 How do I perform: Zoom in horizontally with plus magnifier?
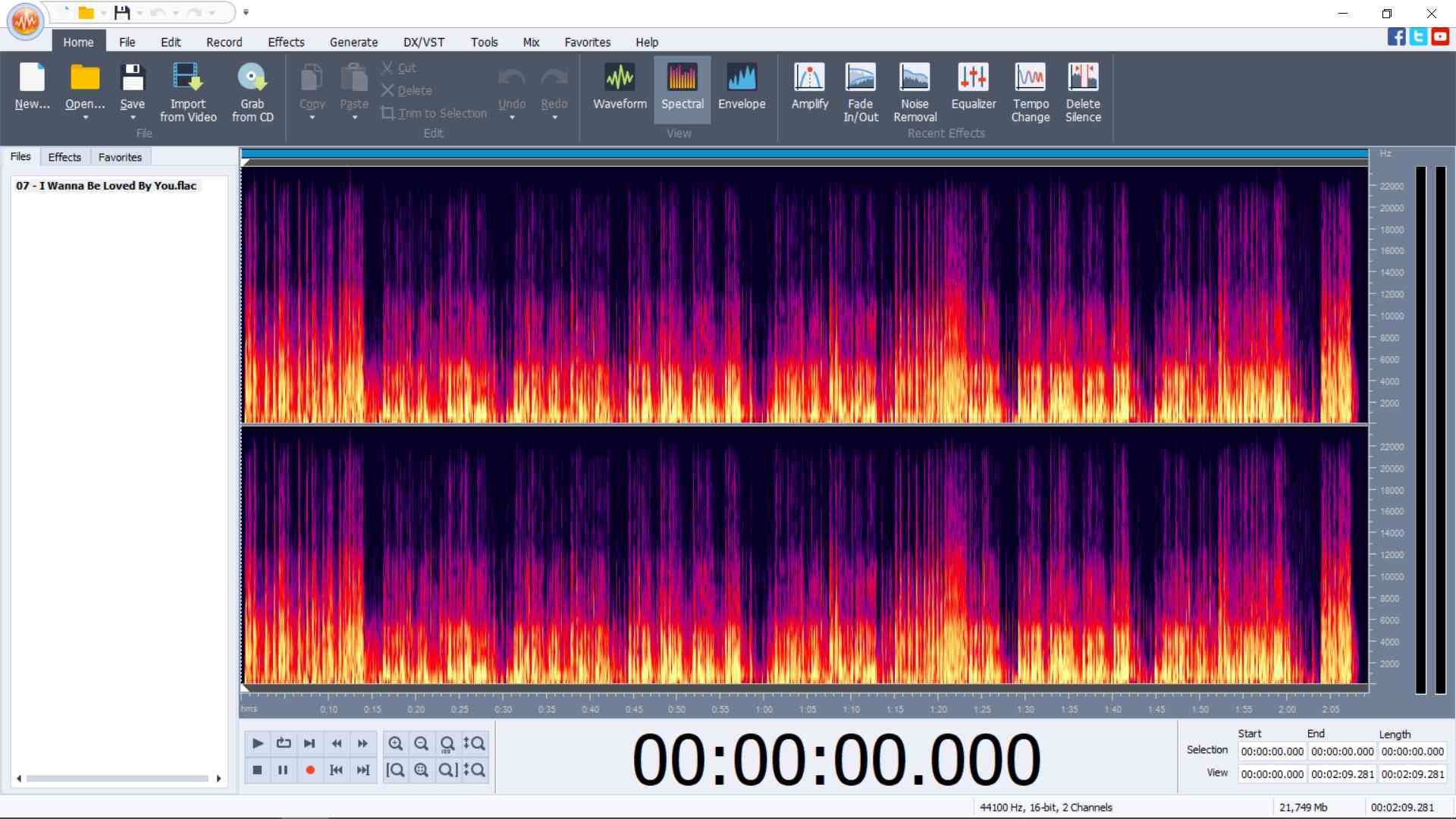pos(396,743)
